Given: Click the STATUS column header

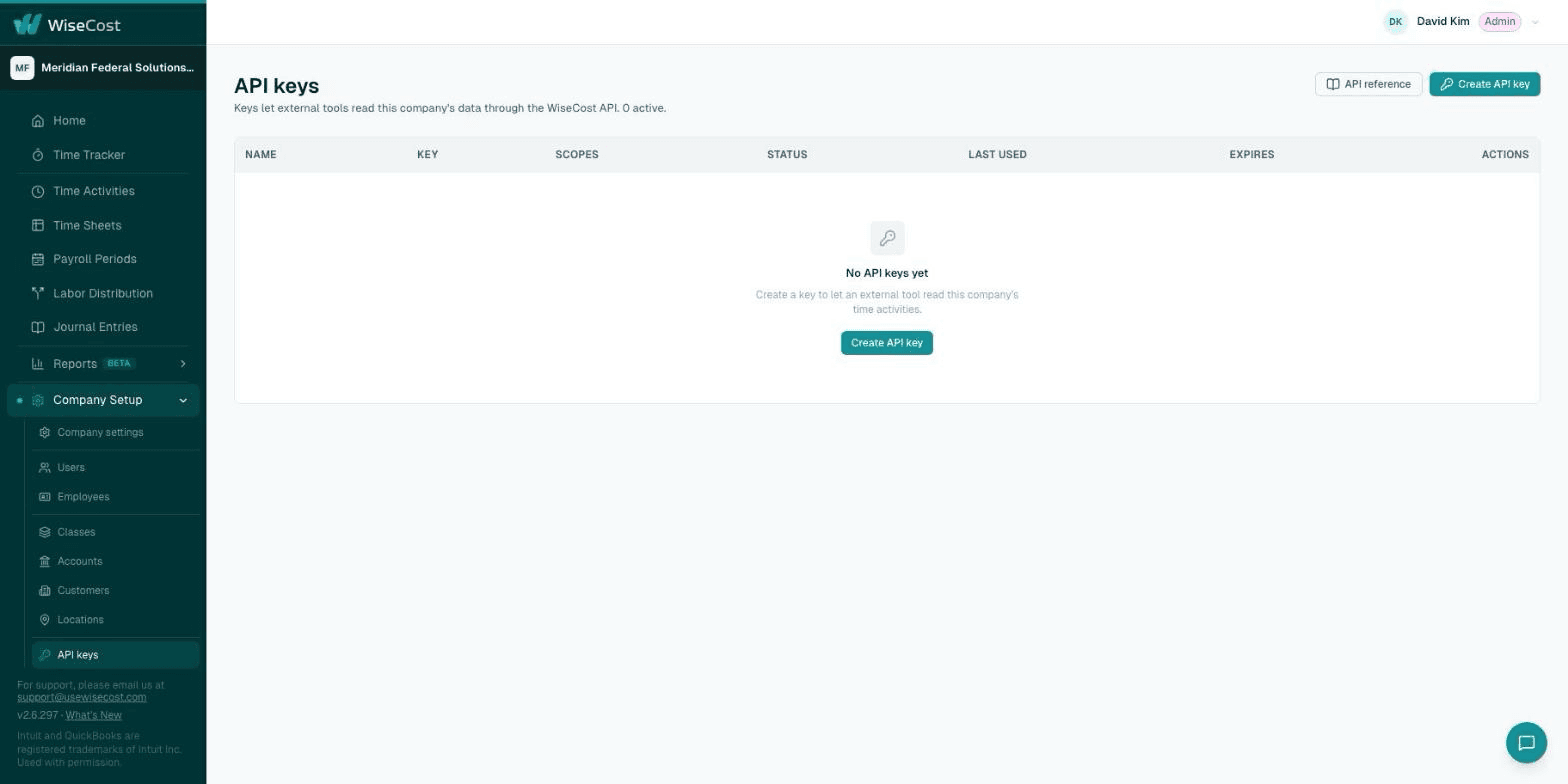Looking at the screenshot, I should pos(787,155).
